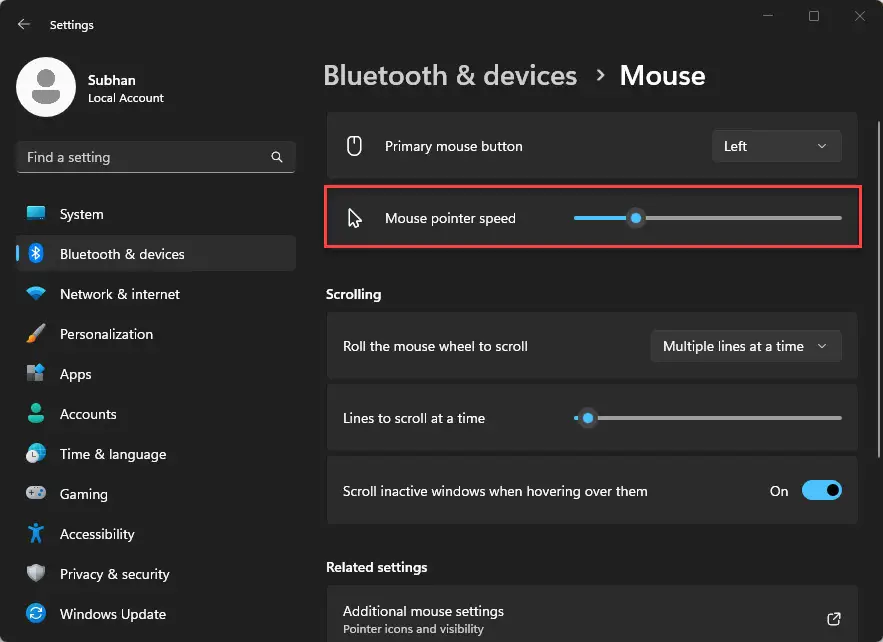Click the Mouse pointer speed slider handle
883x642 pixels.
[x=636, y=218]
